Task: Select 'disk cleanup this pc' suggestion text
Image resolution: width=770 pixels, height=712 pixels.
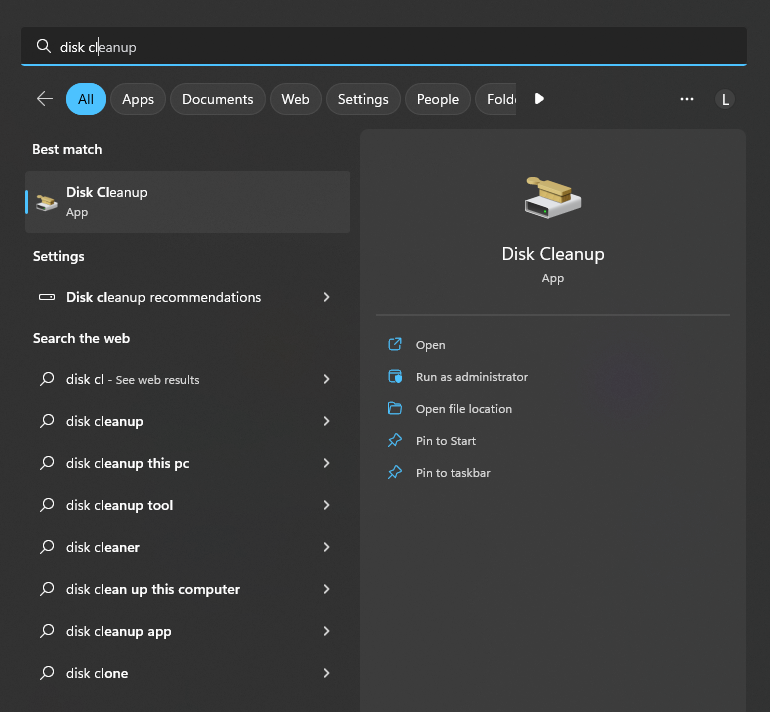Action: 128,463
